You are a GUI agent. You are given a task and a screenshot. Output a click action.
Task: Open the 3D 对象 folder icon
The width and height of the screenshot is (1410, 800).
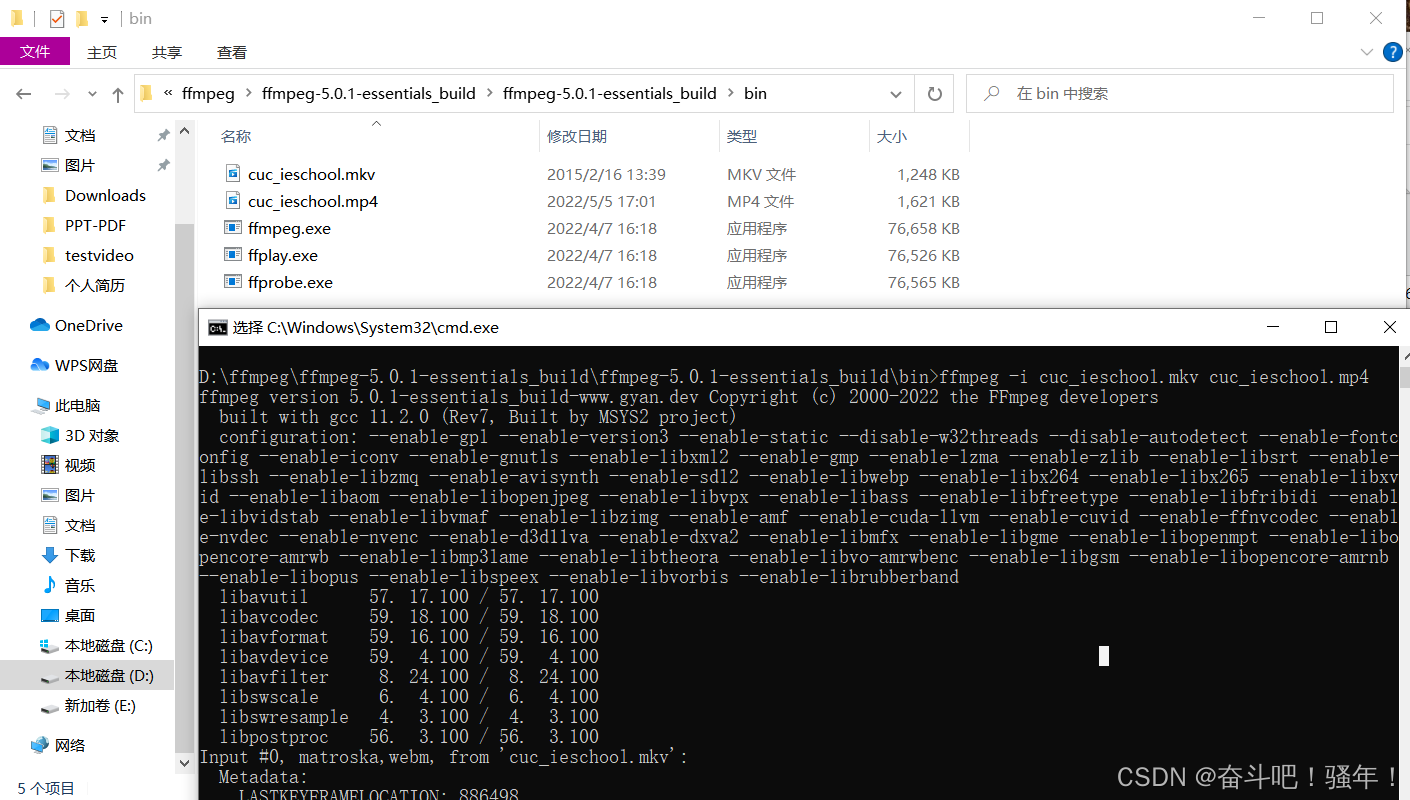(49, 435)
